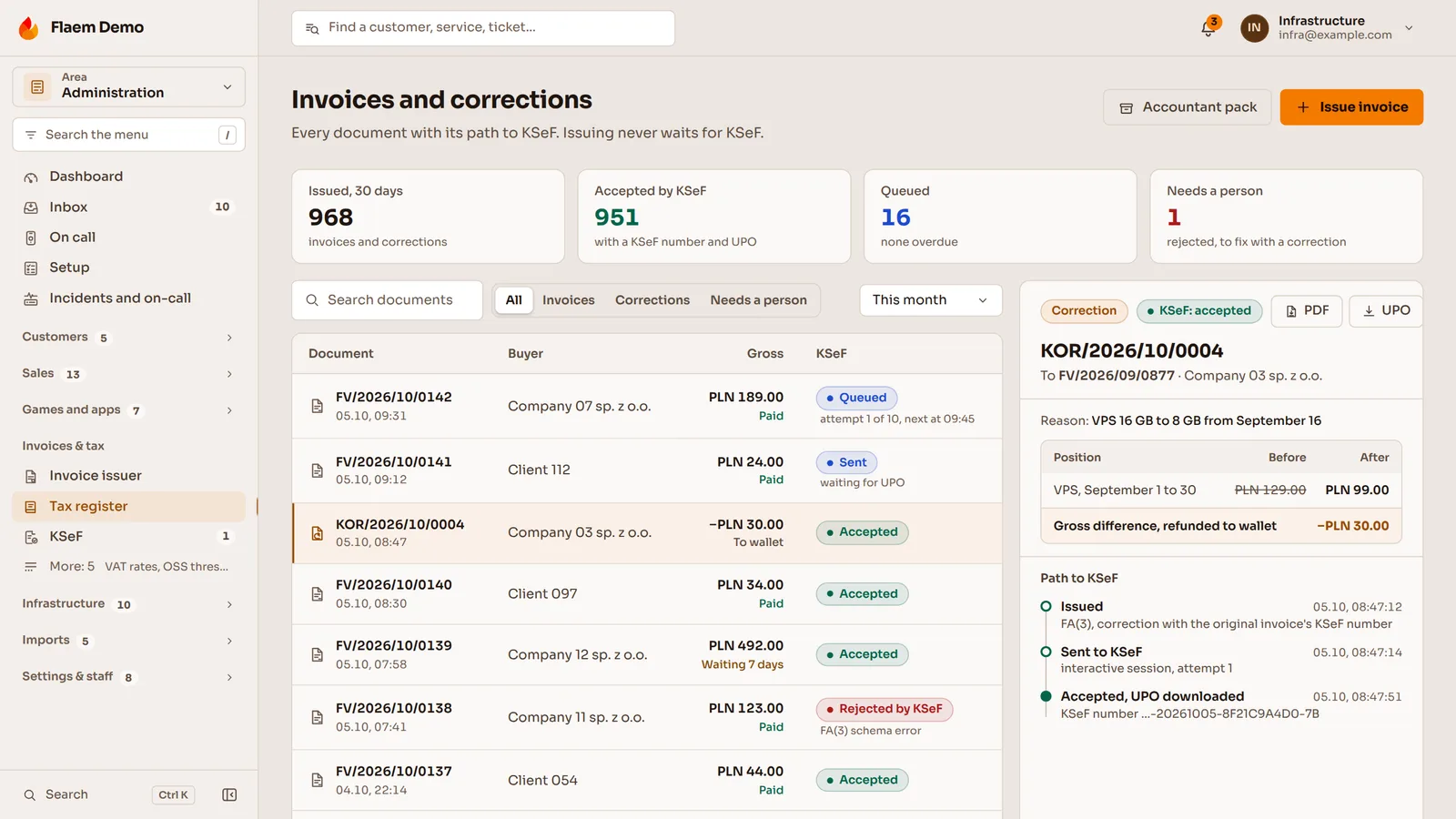Select the All filter tab

pos(514,300)
